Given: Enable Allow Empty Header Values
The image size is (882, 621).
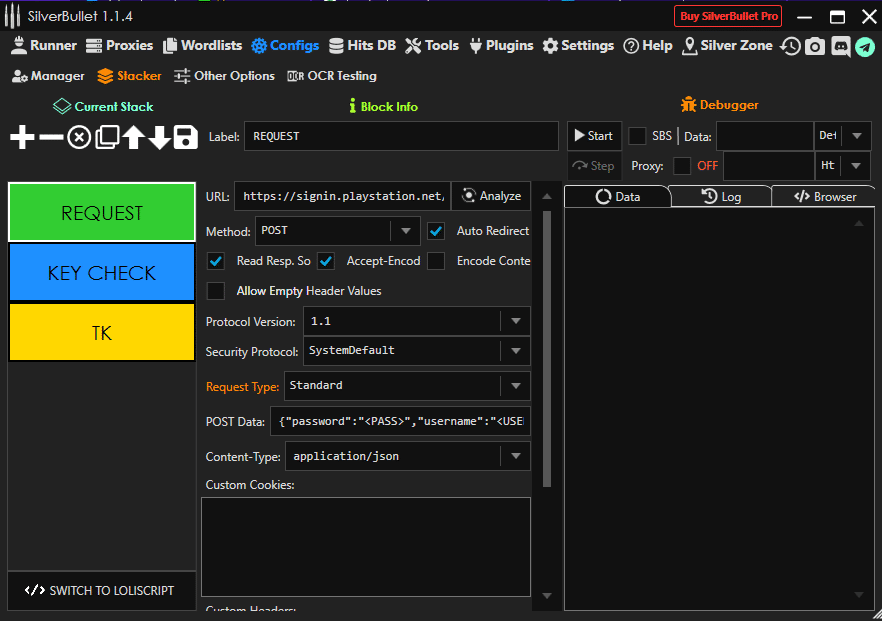Looking at the screenshot, I should coord(215,291).
